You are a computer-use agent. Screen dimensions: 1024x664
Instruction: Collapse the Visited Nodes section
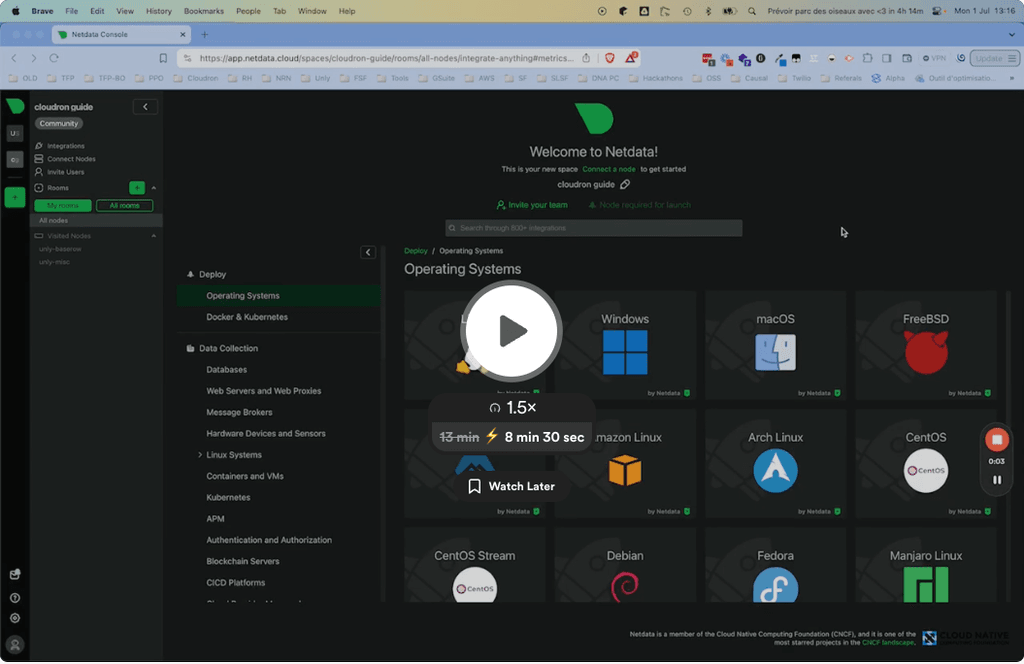pos(154,236)
